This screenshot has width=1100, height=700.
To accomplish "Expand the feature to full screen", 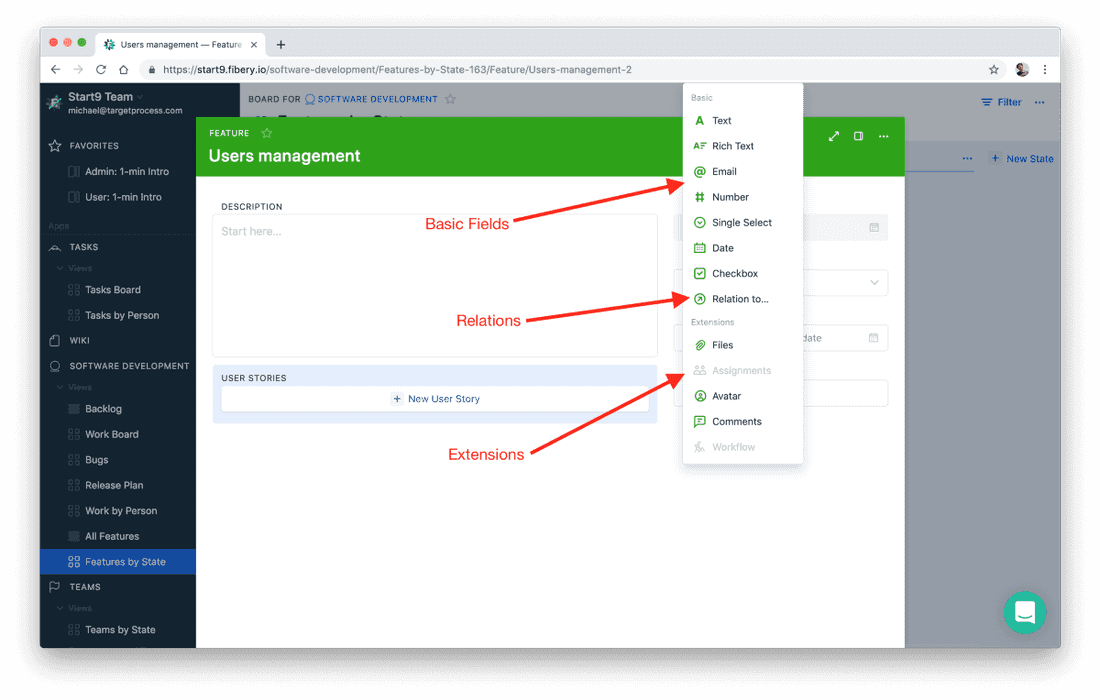I will (x=834, y=137).
